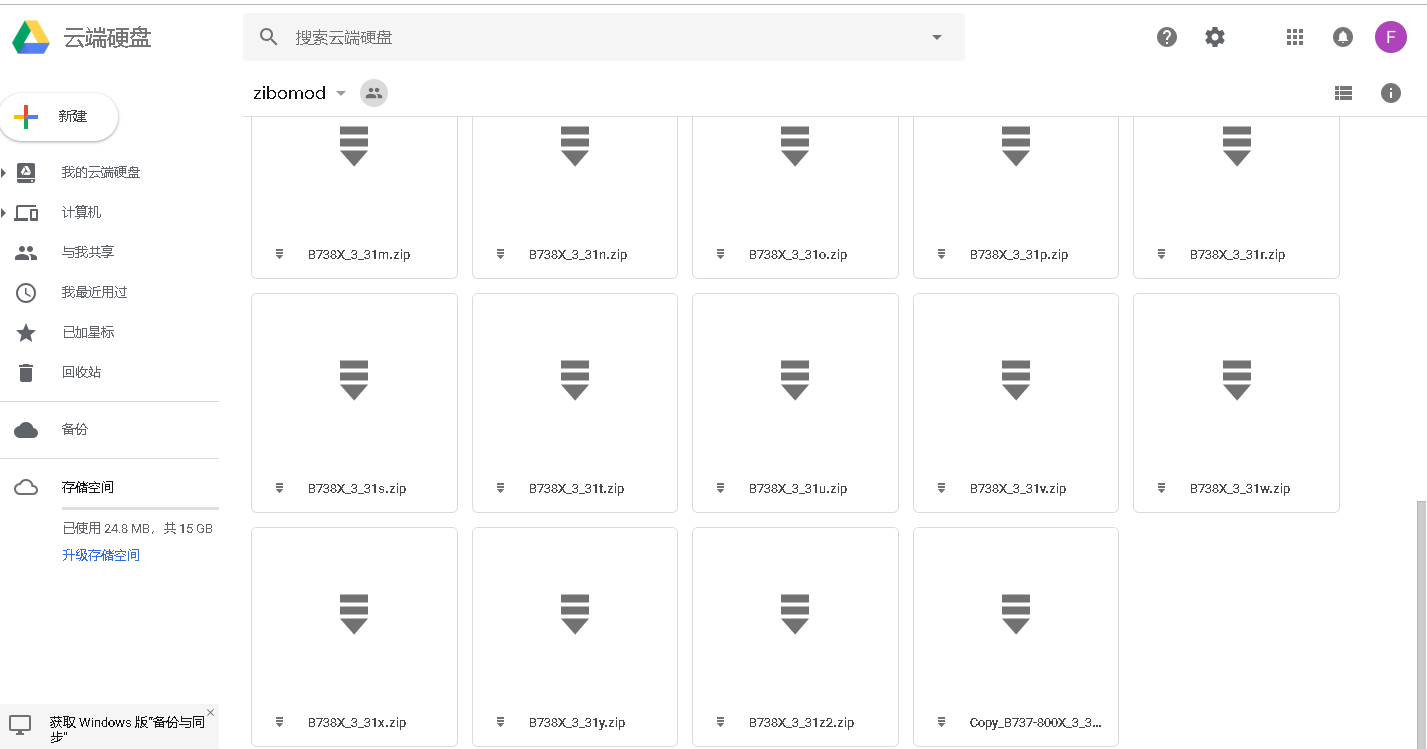Click small file icon beside B738X_3_31m.zip
Viewport: 1427px width, 749px height.
click(x=280, y=254)
